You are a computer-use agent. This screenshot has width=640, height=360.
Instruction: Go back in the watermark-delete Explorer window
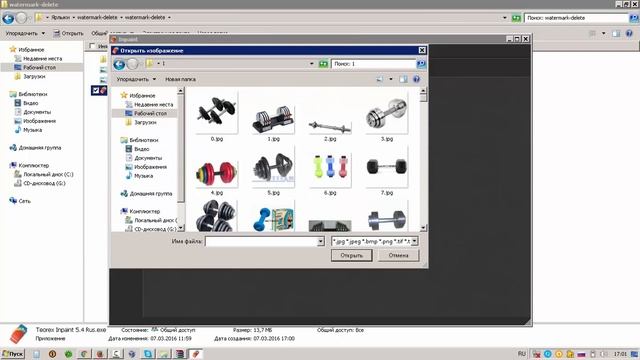8,18
